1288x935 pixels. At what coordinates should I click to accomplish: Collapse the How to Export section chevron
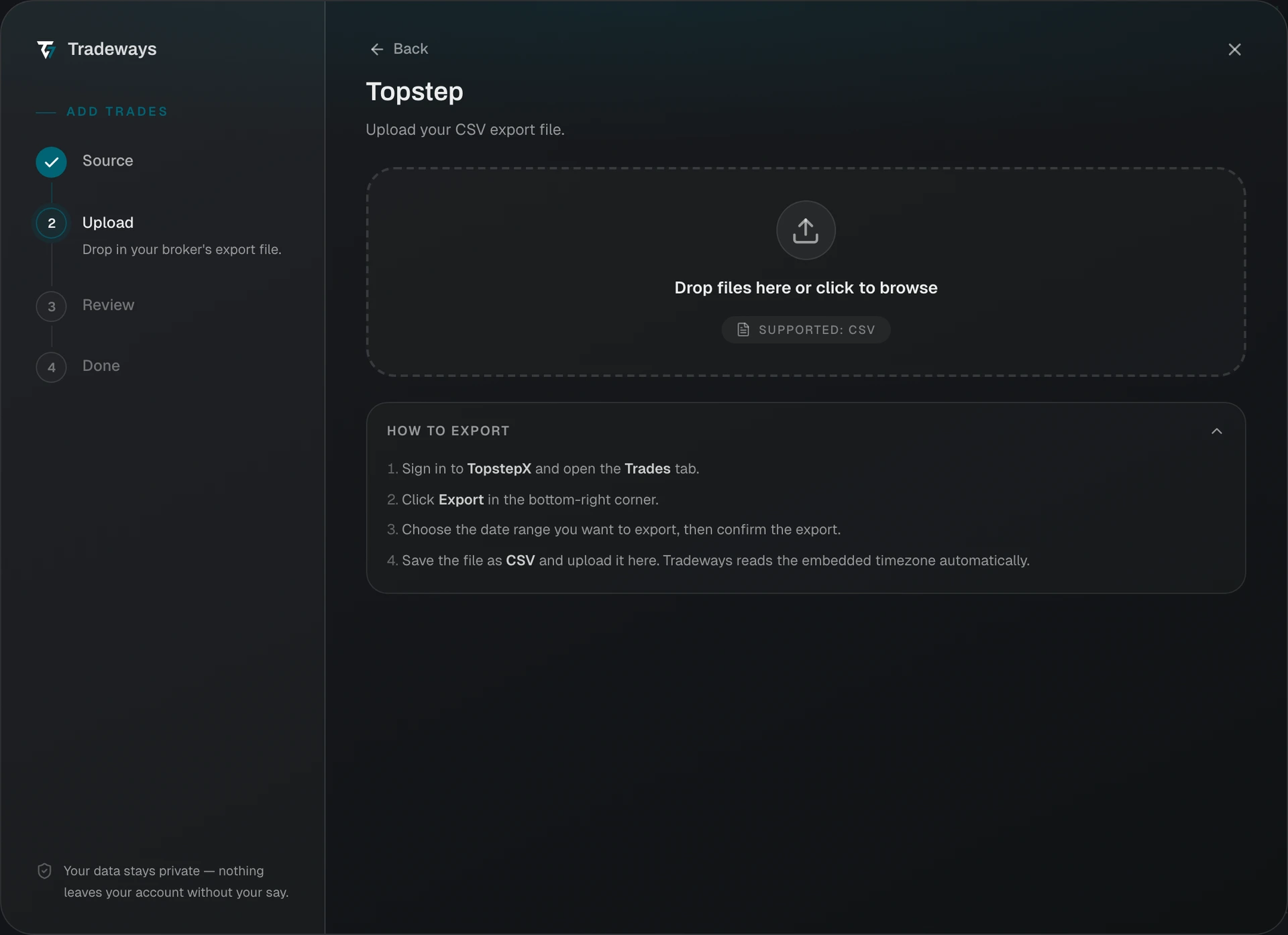(1217, 431)
